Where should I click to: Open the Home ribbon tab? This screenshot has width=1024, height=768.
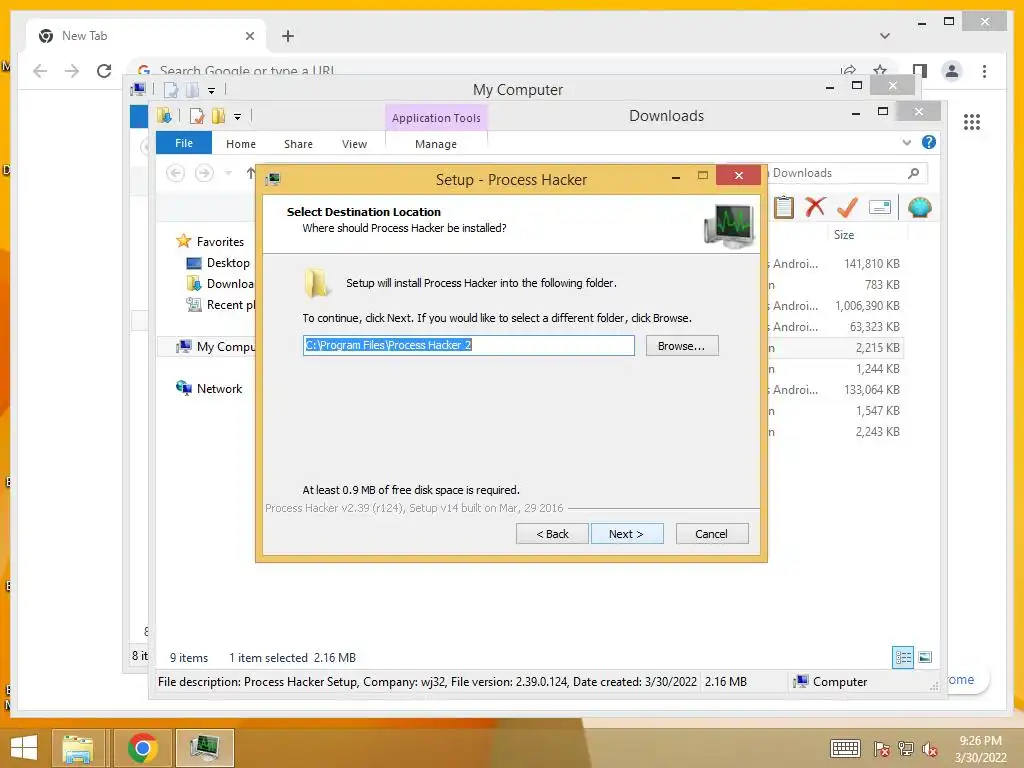pyautogui.click(x=241, y=144)
